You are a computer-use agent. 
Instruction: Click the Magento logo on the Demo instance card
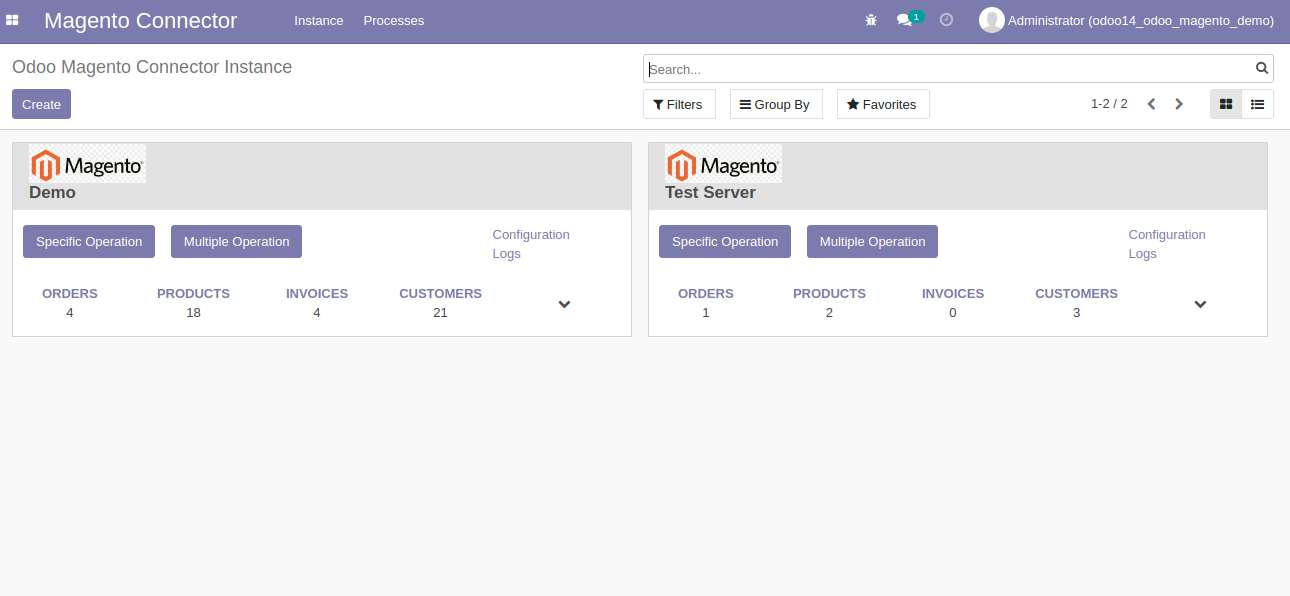pos(87,163)
